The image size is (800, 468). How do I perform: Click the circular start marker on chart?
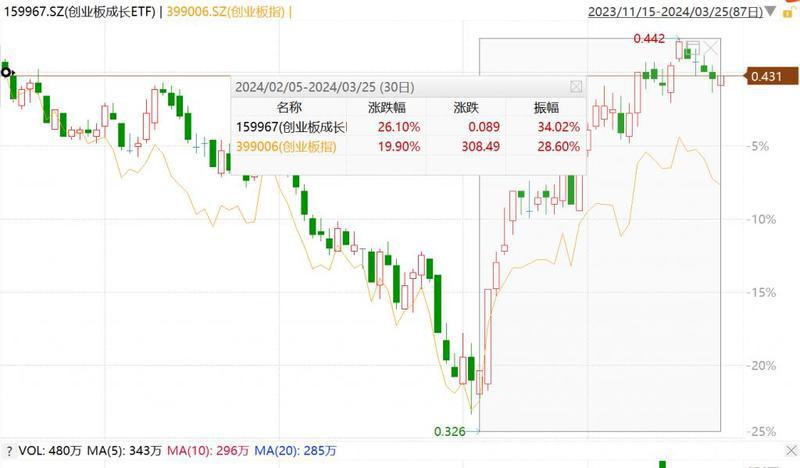pyautogui.click(x=6, y=71)
